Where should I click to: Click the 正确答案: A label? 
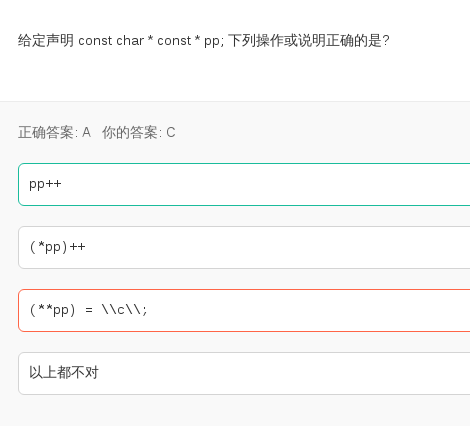pos(54,132)
